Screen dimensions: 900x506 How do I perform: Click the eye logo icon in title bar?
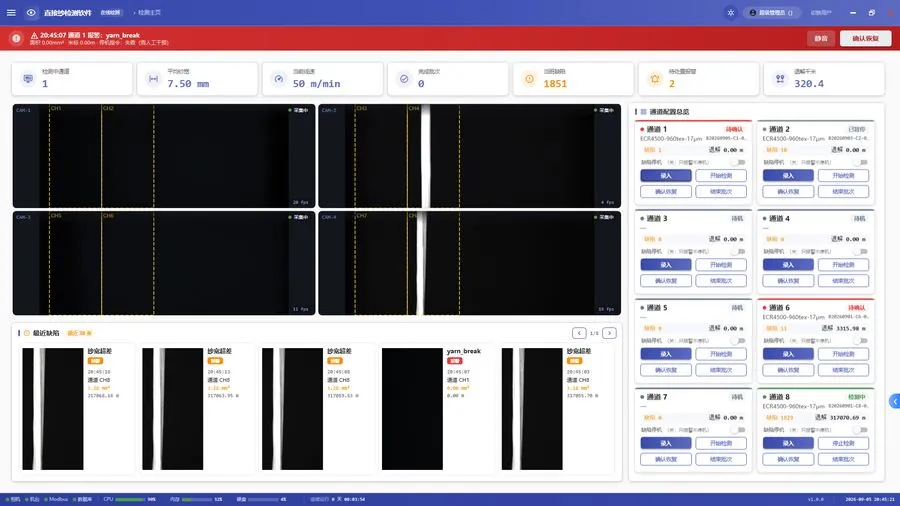pos(31,13)
